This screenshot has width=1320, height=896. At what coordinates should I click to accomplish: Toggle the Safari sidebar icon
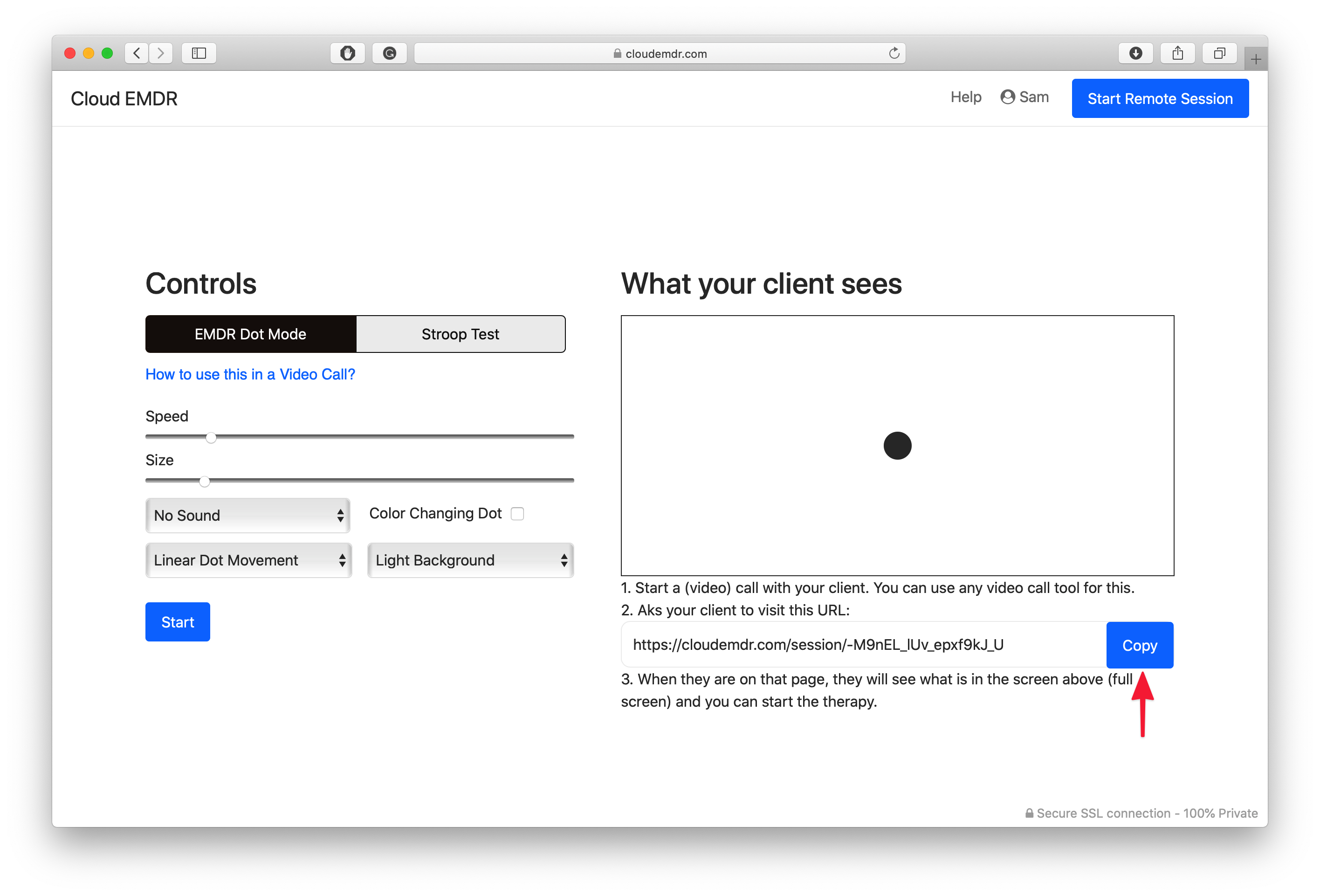pyautogui.click(x=199, y=54)
